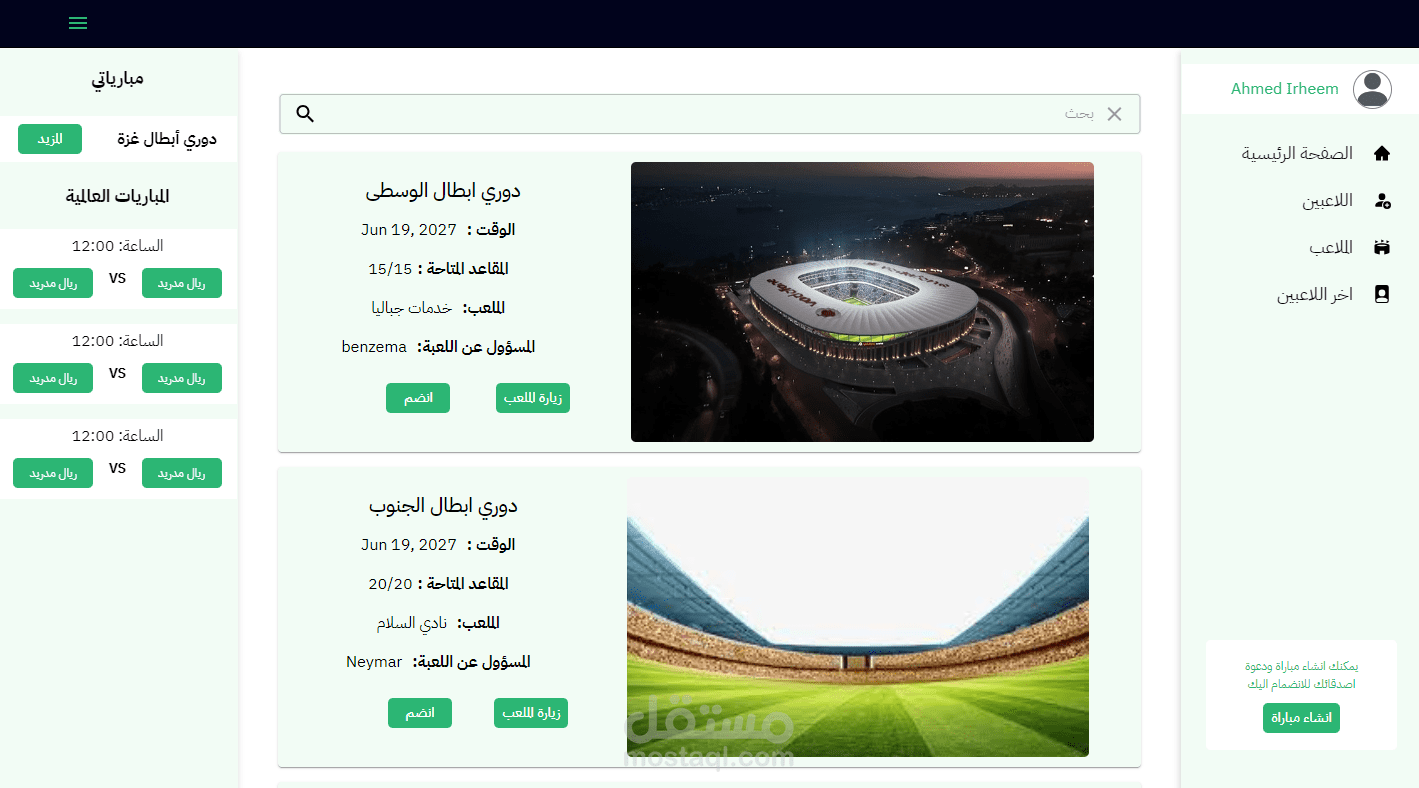Open الصفحة الرئيسية menu item

1297,153
